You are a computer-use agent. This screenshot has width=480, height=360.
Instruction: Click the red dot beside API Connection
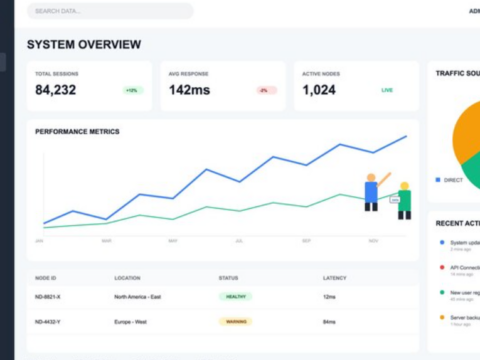(x=442, y=267)
